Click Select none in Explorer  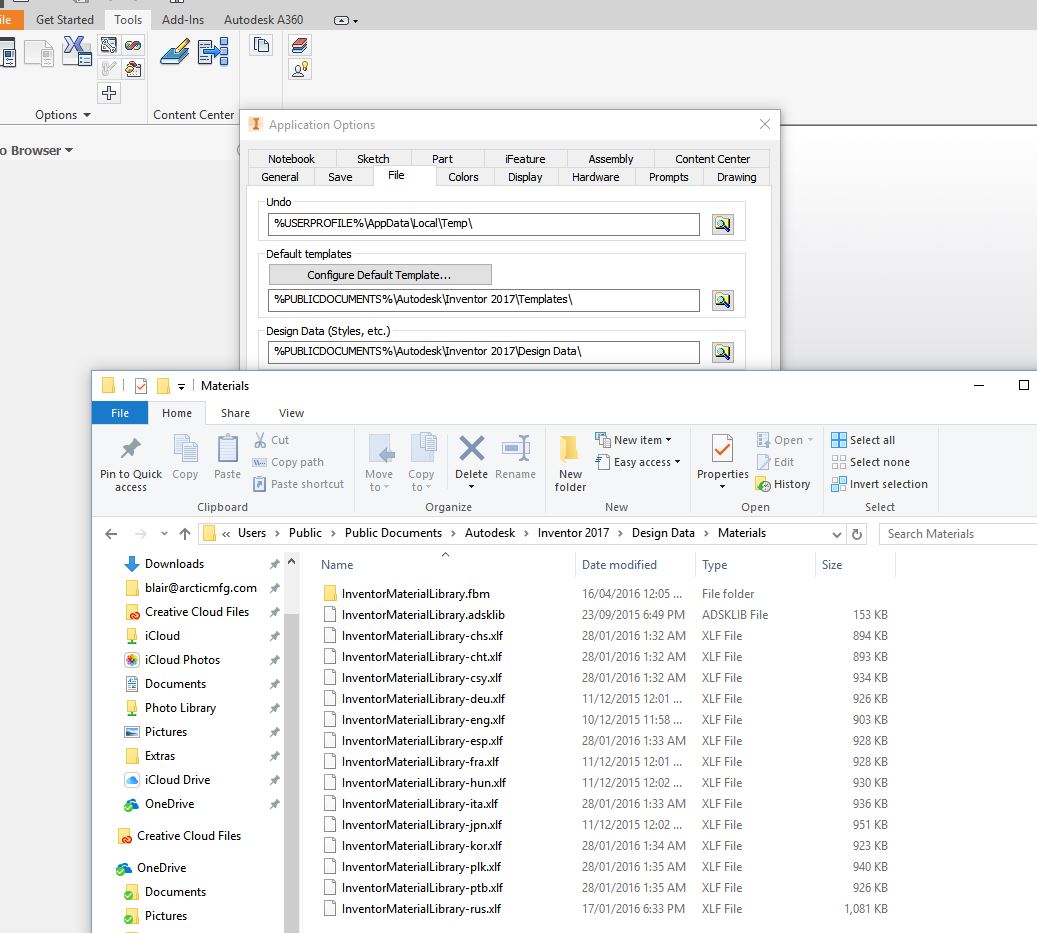[x=871, y=462]
